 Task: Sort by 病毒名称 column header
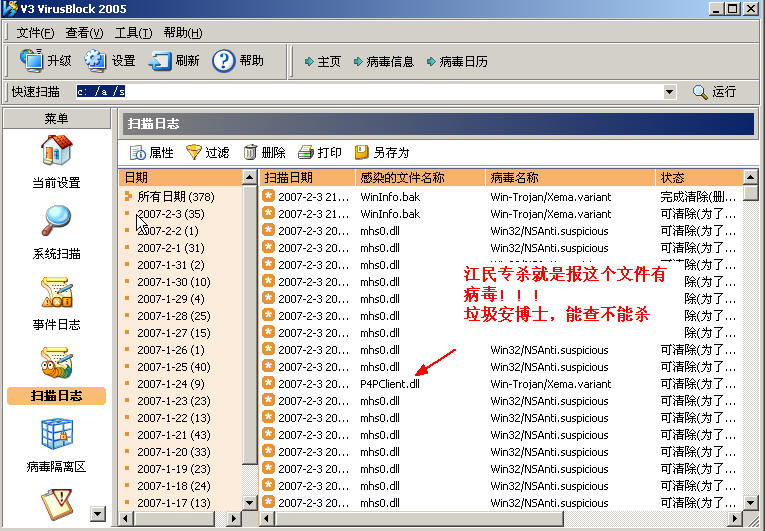(570, 178)
